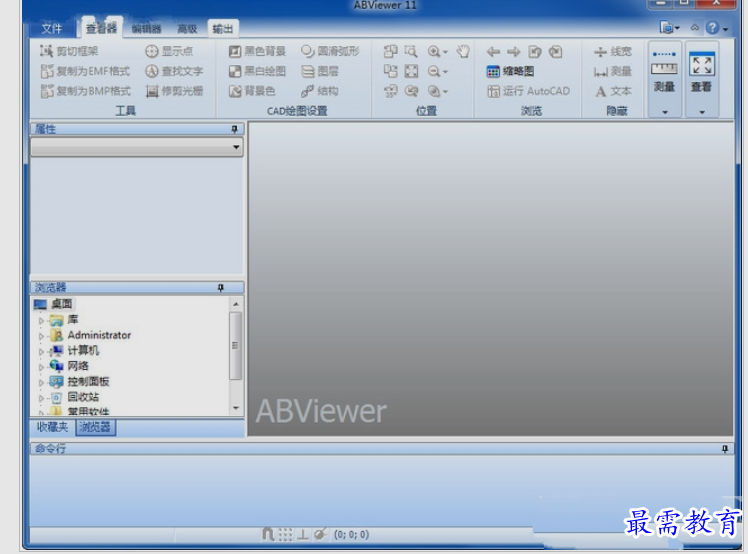Click browser tree scrollbar up arrow
This screenshot has height=554, width=748.
point(236,304)
